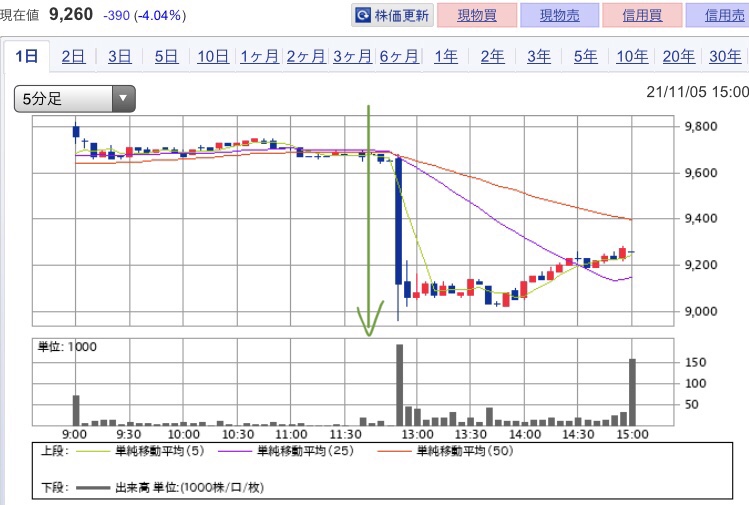This screenshot has width=749, height=505.
Task: Click the 13:00 time axis label
Action: tap(417, 435)
